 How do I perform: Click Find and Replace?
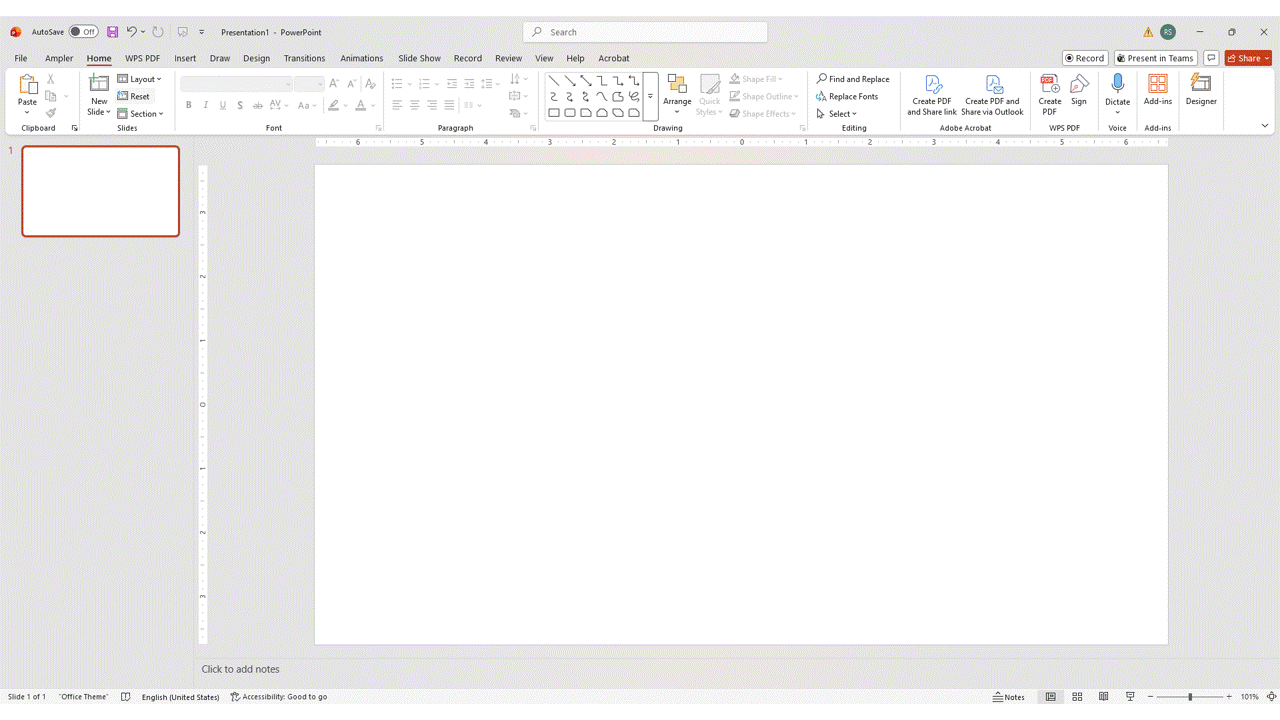853,79
